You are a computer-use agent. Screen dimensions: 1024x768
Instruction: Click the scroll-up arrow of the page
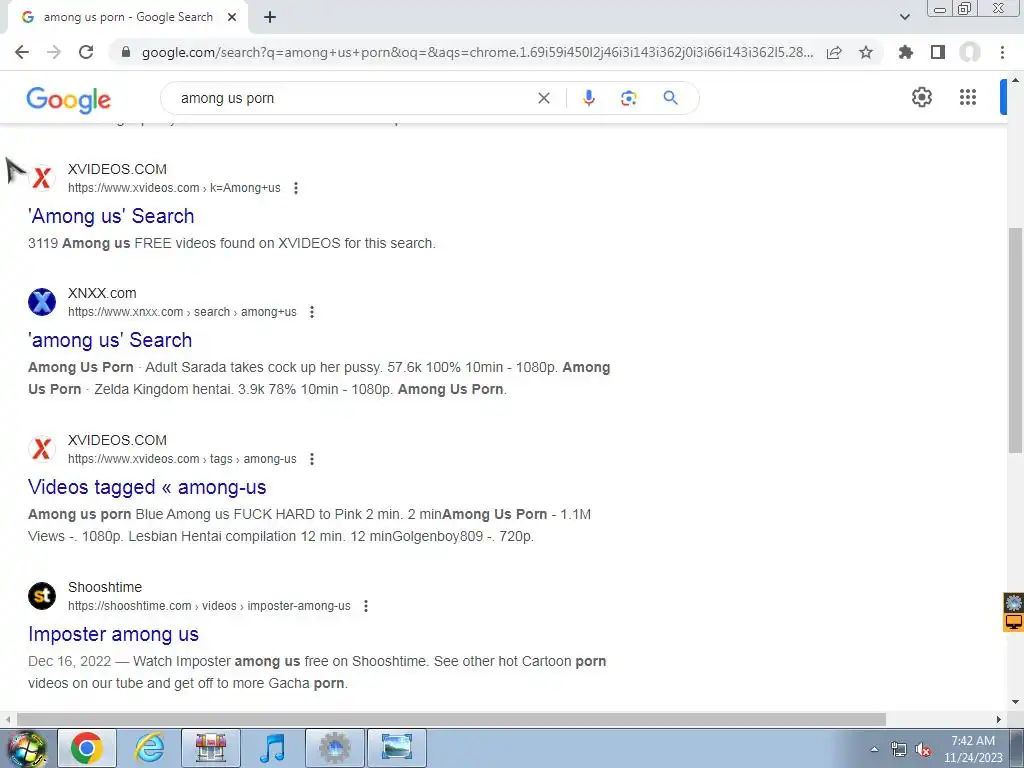[1015, 80]
